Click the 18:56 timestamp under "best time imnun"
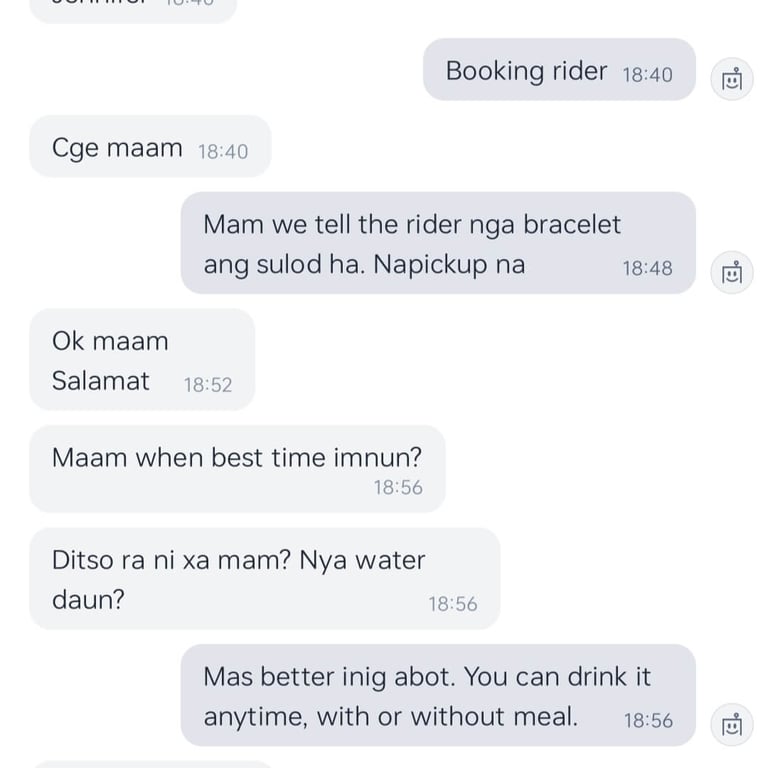 pos(398,487)
